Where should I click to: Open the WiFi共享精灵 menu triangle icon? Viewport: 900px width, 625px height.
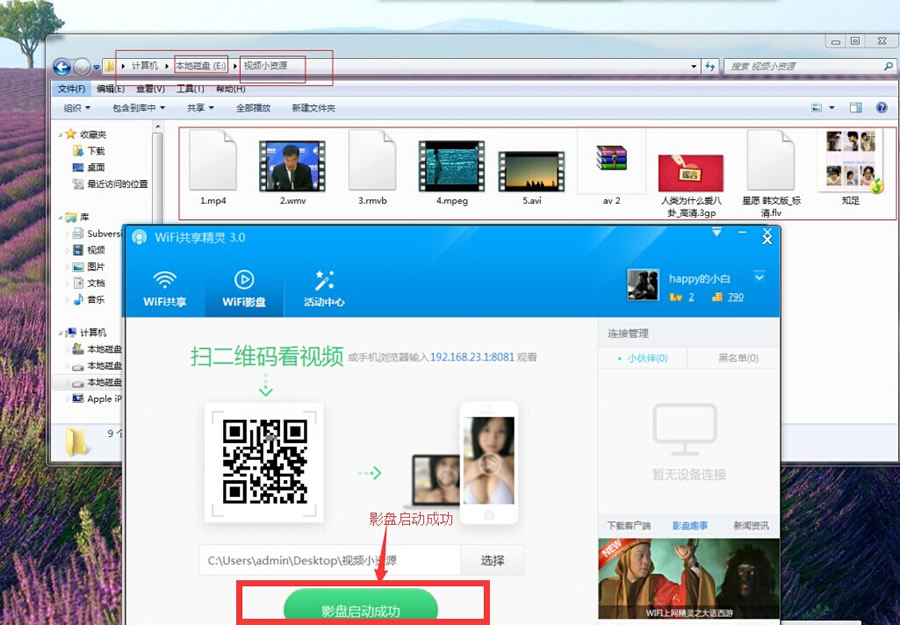point(717,232)
